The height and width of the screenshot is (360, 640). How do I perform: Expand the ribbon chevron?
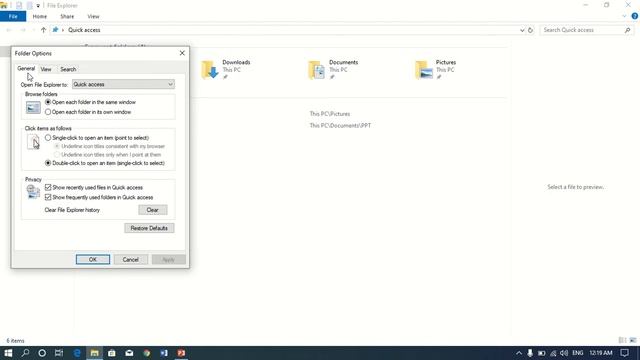(624, 16)
